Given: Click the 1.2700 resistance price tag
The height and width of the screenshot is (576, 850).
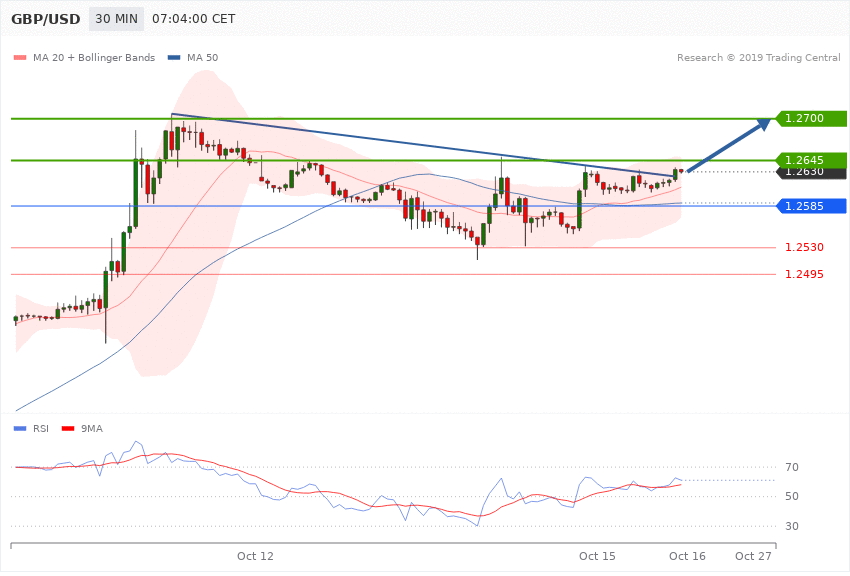Looking at the screenshot, I should pyautogui.click(x=811, y=118).
